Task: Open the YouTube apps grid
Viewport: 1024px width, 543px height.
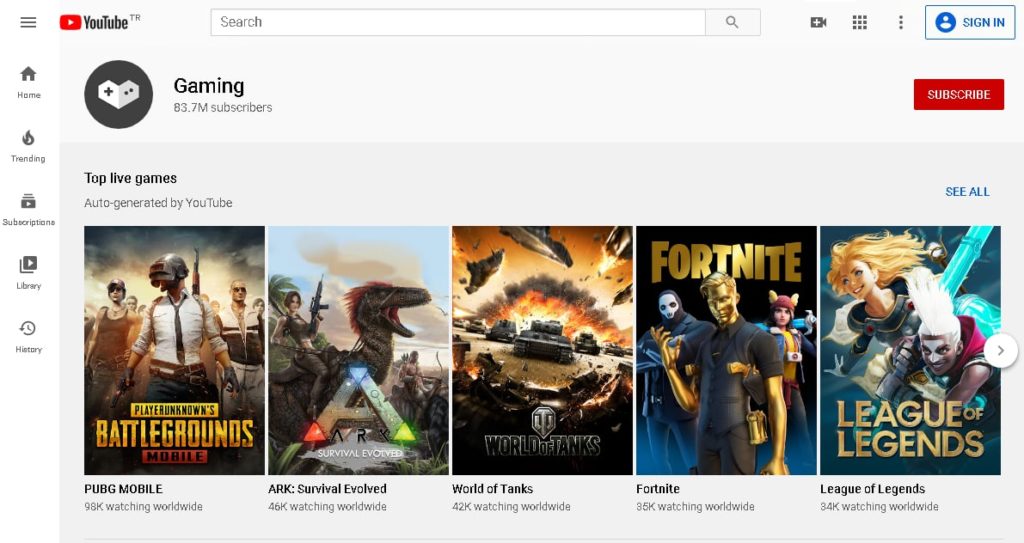Action: click(860, 22)
